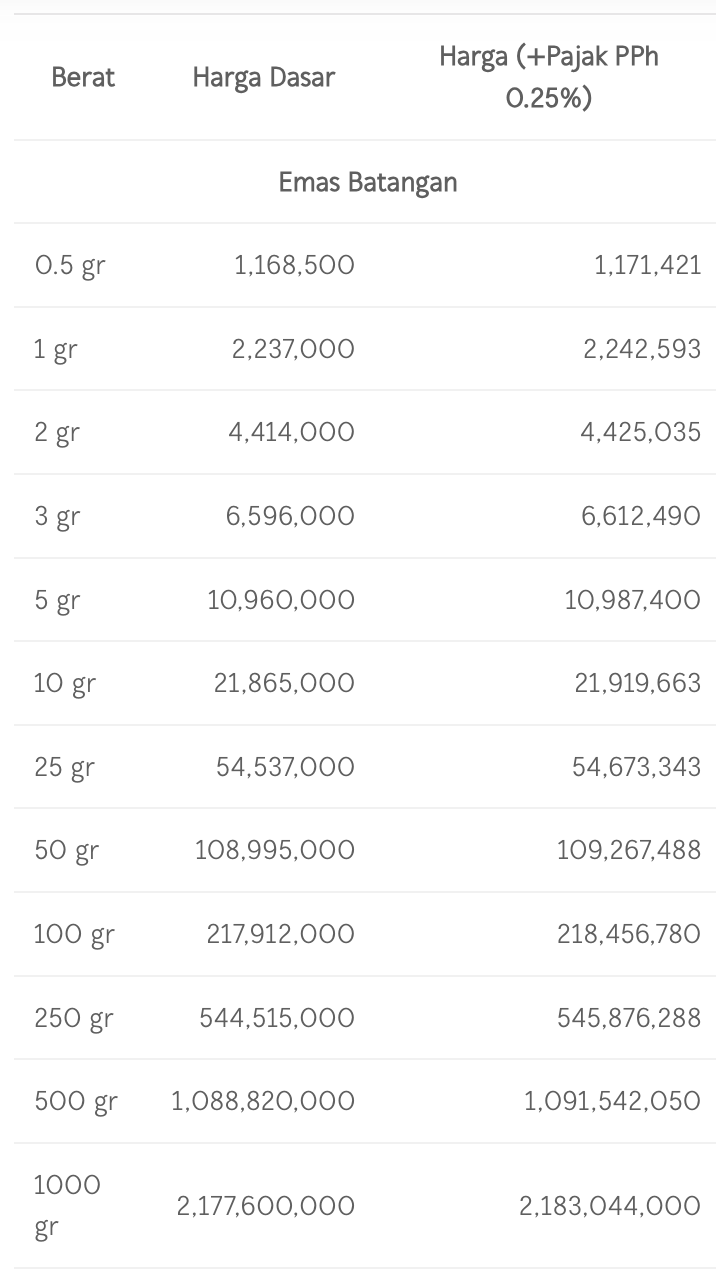Click the 10 gr weight cell
The image size is (716, 1270).
pos(65,683)
